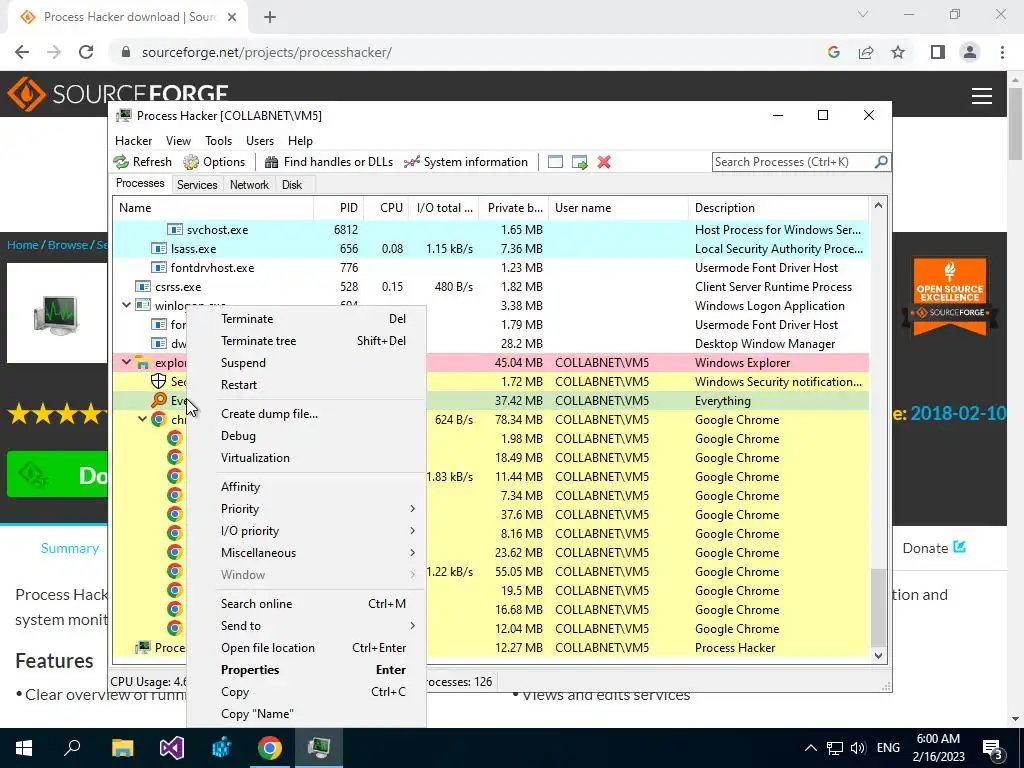This screenshot has width=1024, height=768.
Task: Toggle Chrome side panel icon
Action: [x=938, y=52]
